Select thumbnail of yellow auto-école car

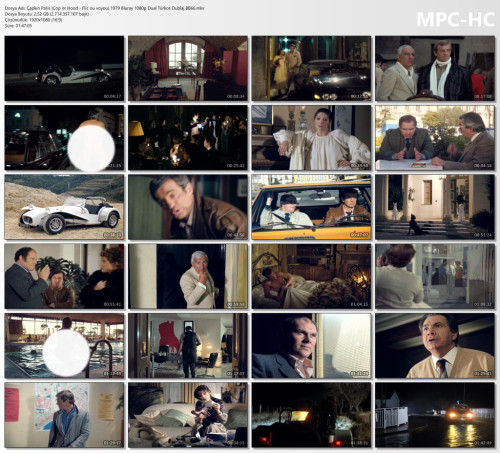click(311, 207)
